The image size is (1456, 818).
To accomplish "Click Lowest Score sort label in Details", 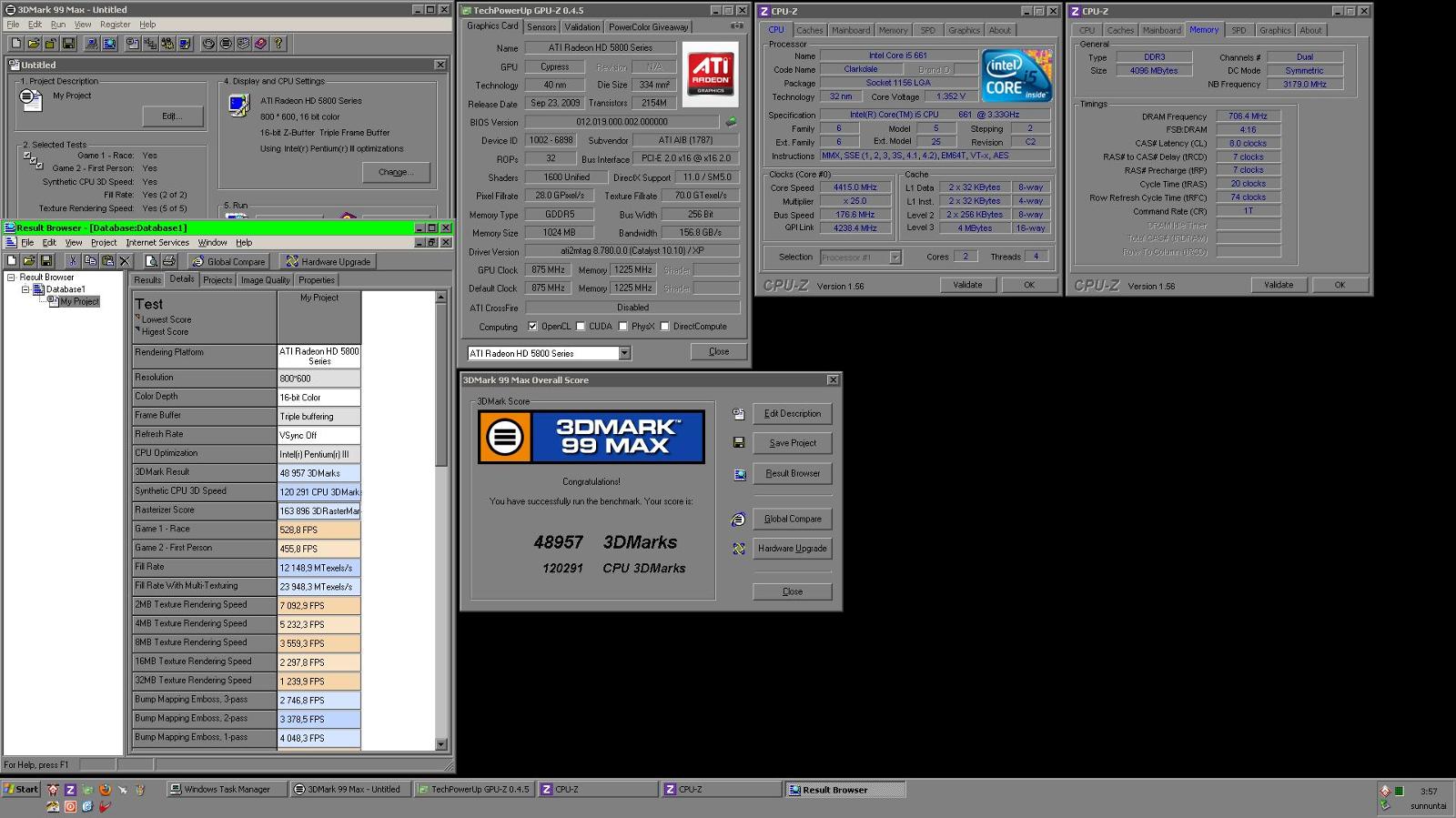I will click(x=167, y=319).
